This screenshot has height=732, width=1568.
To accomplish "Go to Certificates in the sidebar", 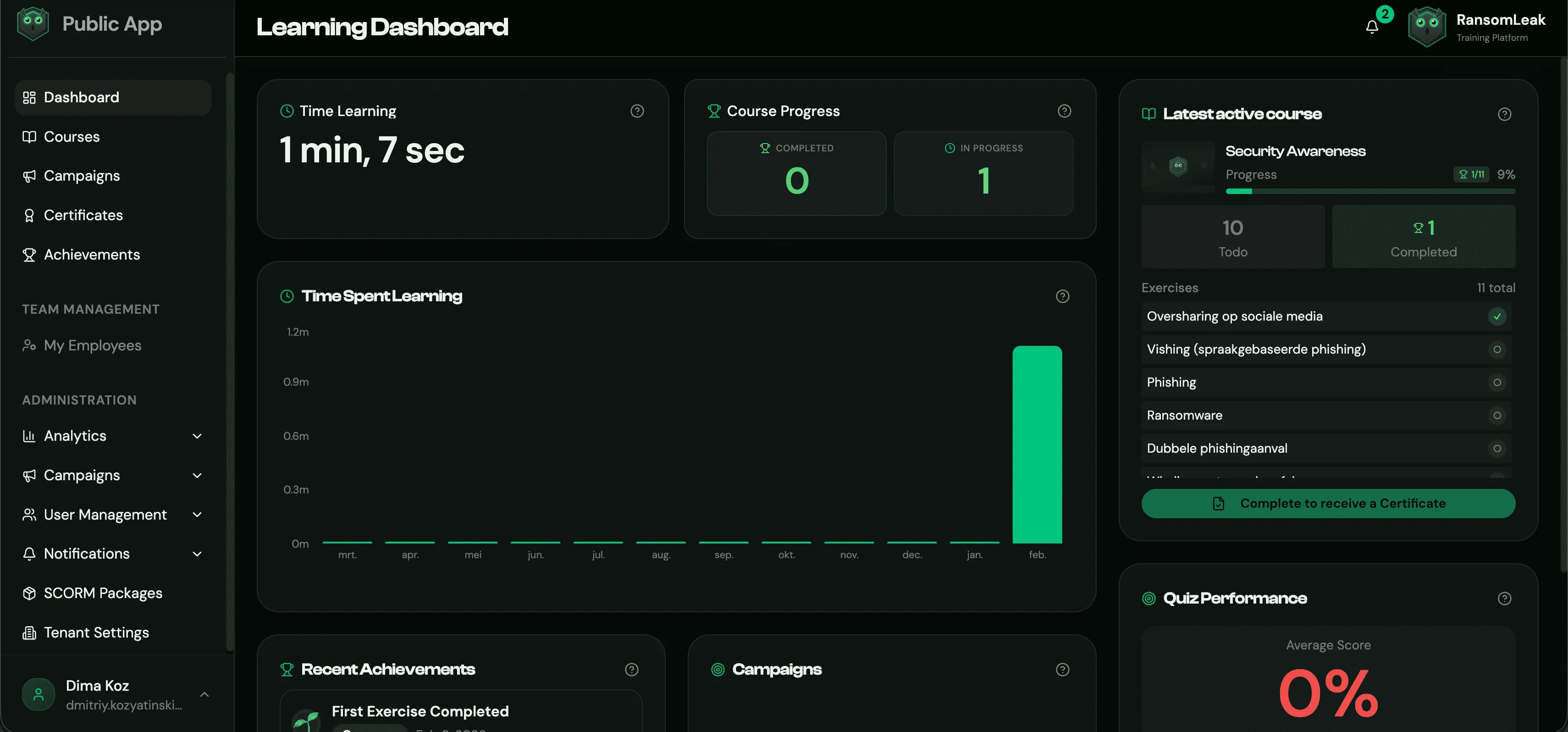I will coord(83,215).
